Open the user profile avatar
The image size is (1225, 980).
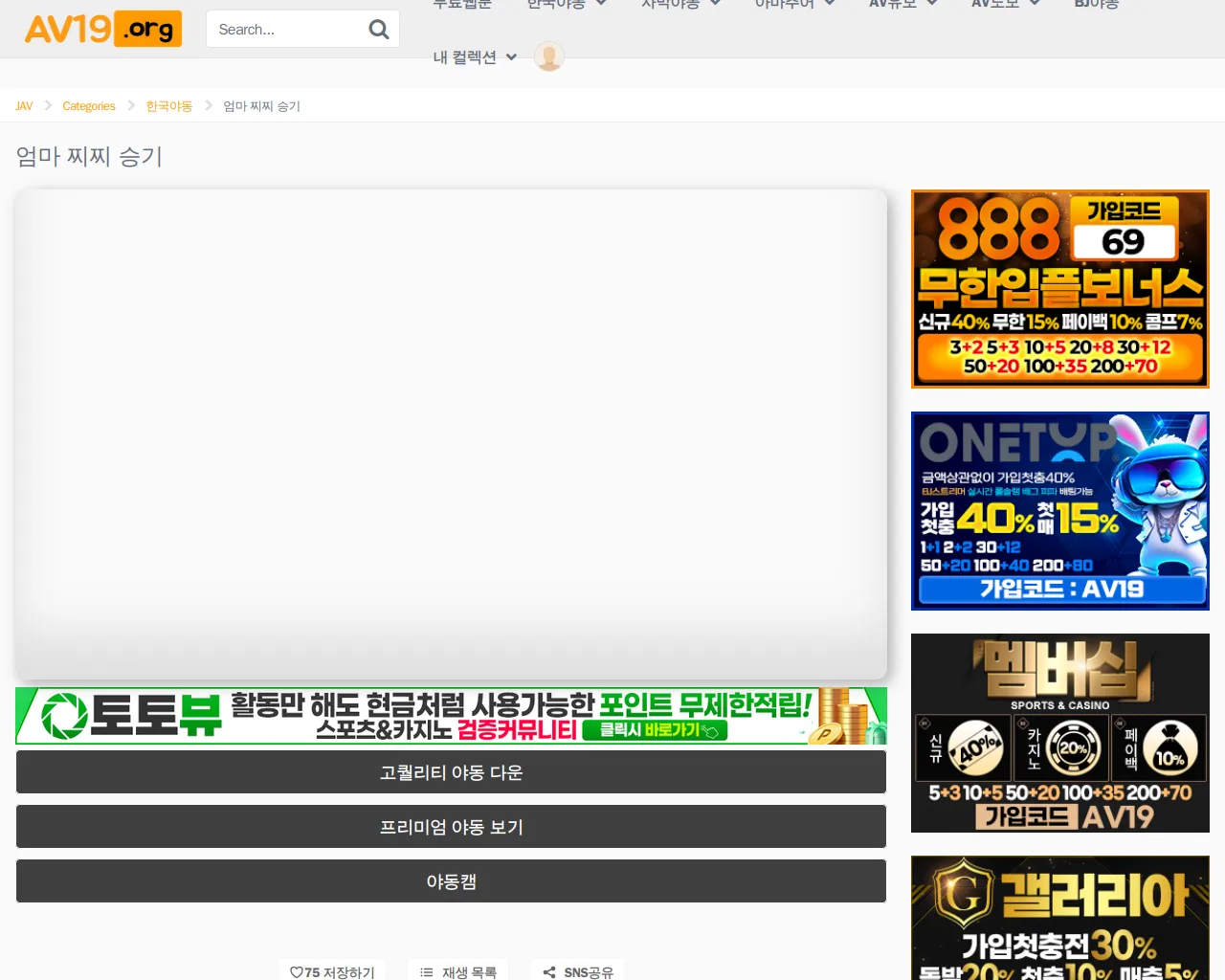(x=548, y=56)
